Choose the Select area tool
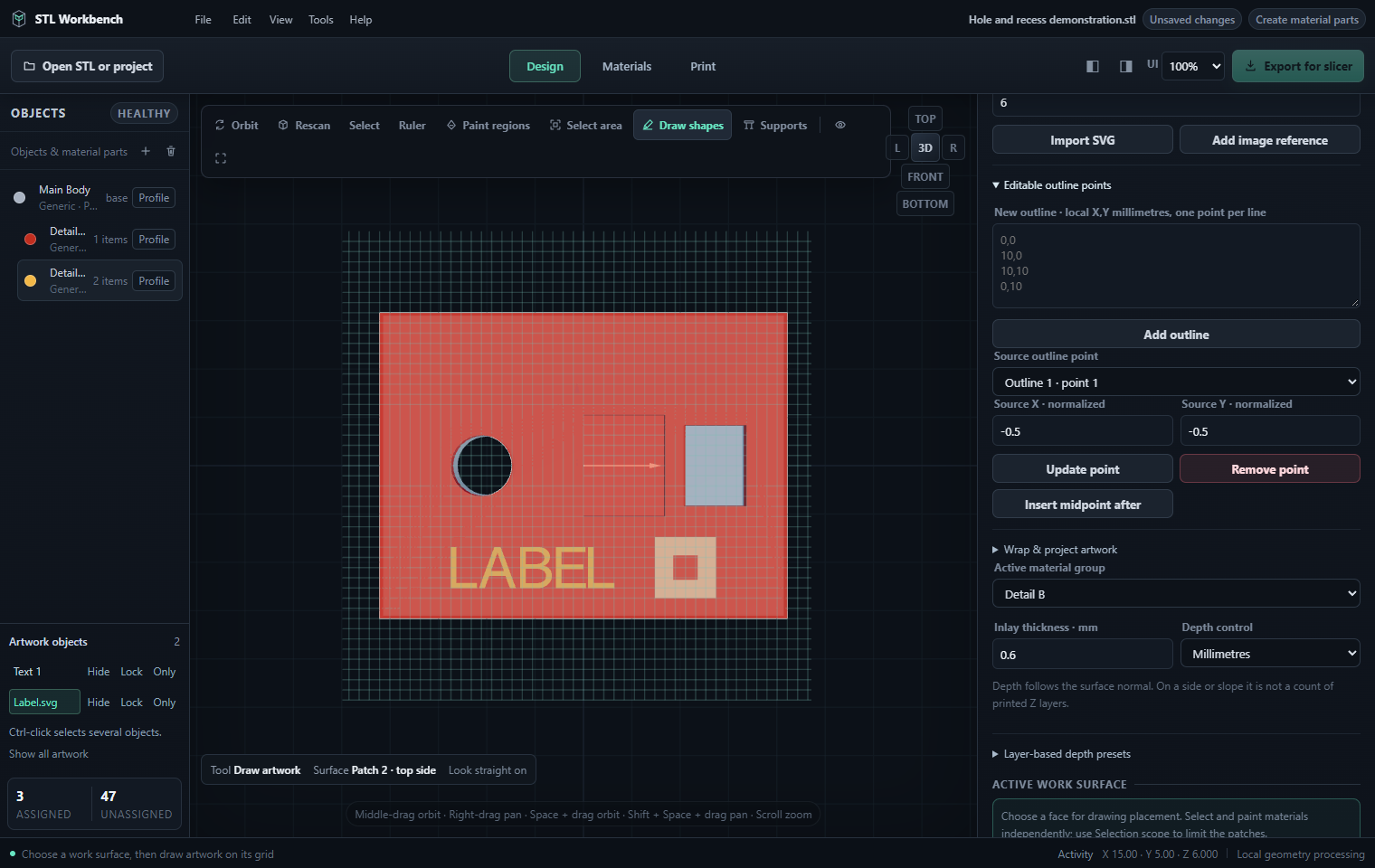The height and width of the screenshot is (868, 1375). (x=585, y=126)
